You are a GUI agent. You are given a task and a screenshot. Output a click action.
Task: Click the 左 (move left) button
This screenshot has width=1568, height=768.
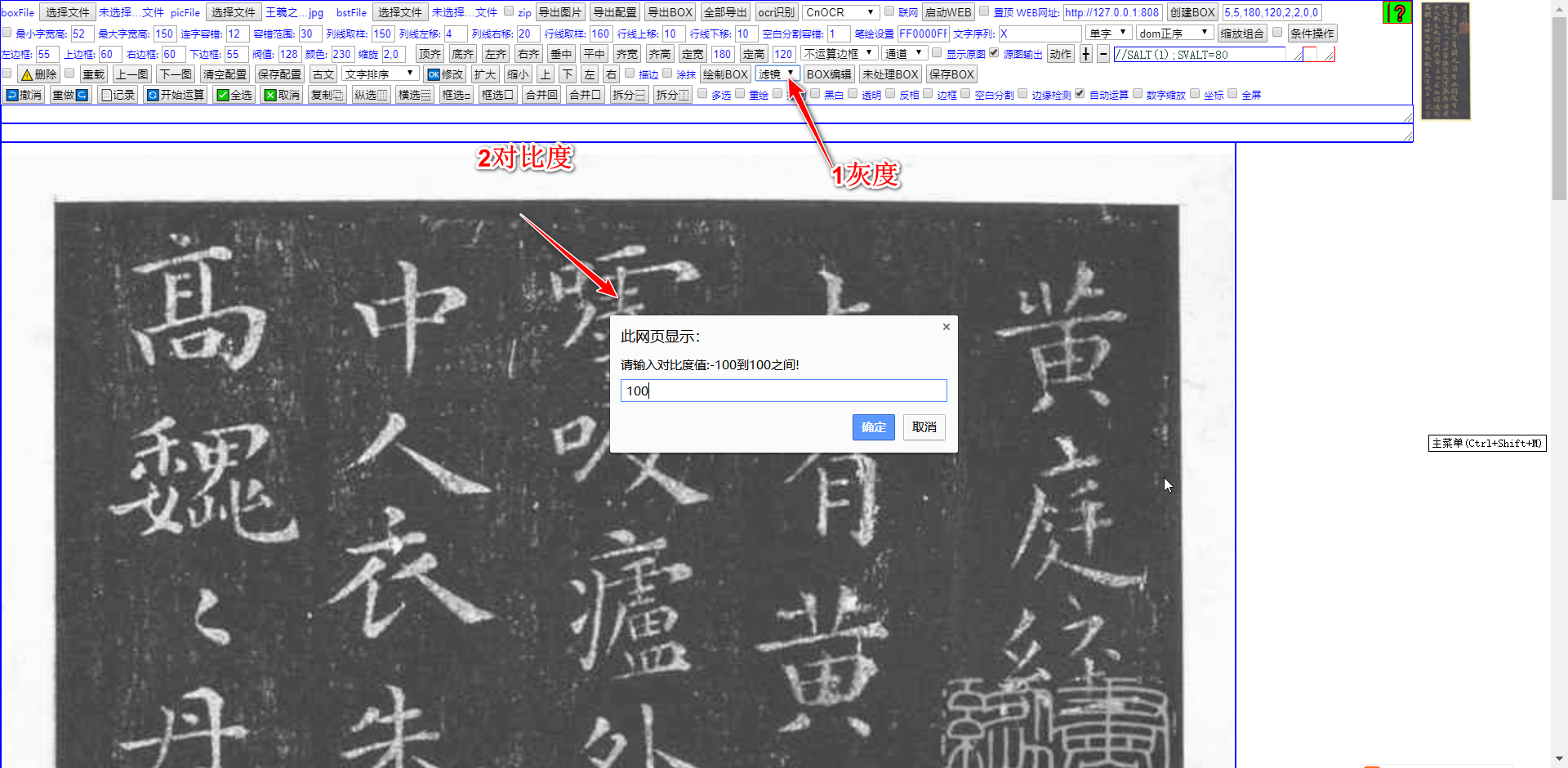pyautogui.click(x=590, y=74)
